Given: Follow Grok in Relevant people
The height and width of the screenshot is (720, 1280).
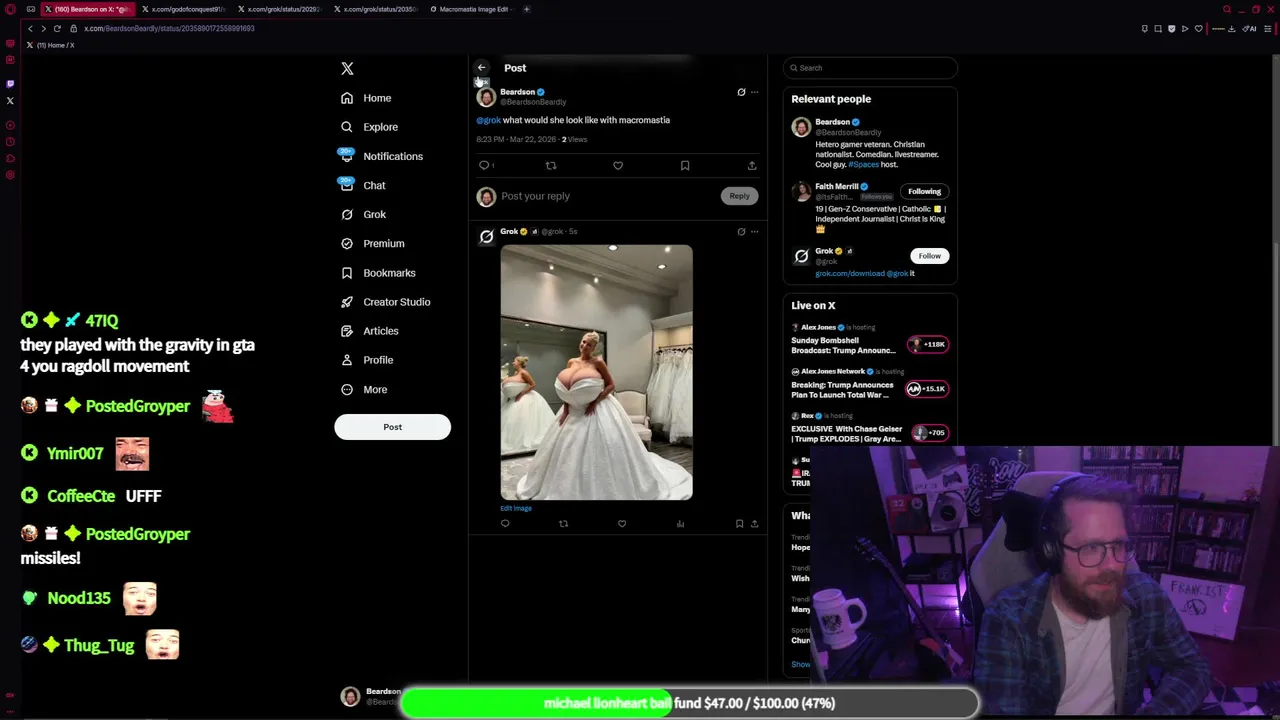Looking at the screenshot, I should tap(929, 256).
